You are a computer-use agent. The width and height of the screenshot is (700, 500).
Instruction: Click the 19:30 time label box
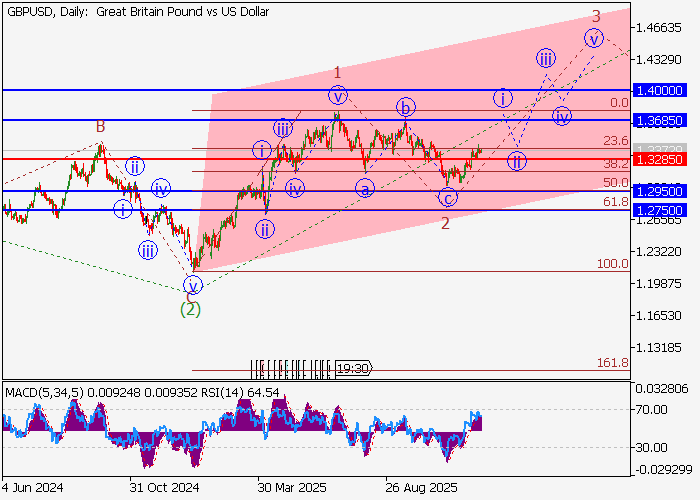pyautogui.click(x=354, y=369)
